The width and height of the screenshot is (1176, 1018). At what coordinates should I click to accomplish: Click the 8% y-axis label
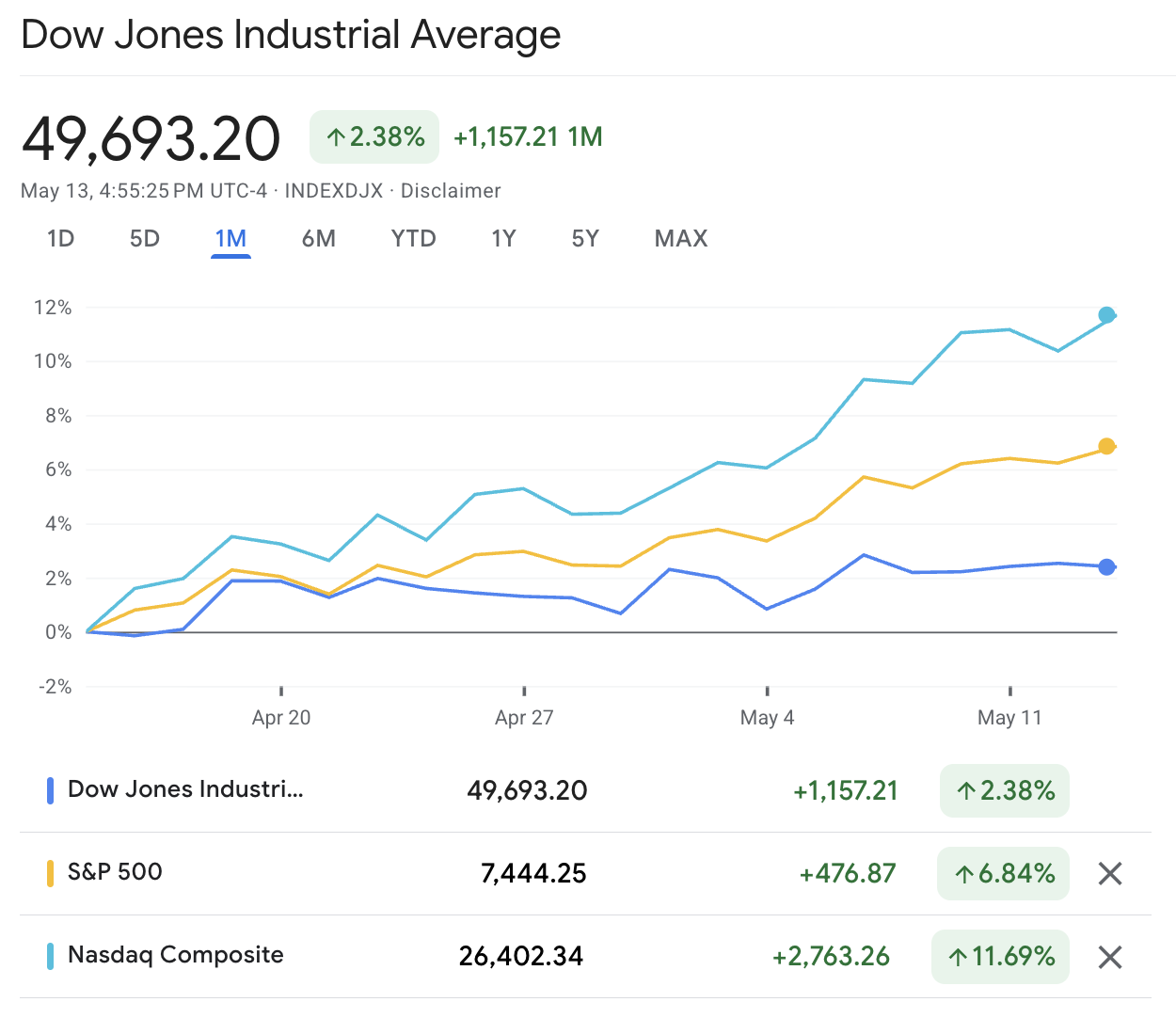click(58, 416)
